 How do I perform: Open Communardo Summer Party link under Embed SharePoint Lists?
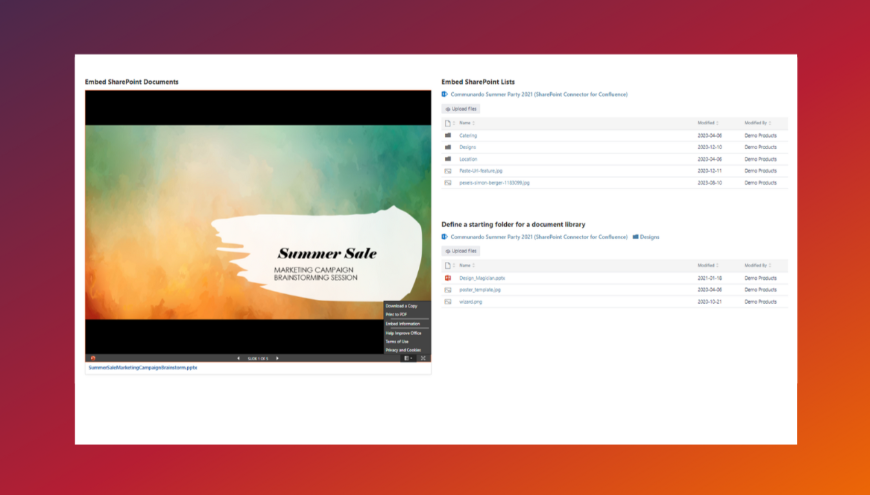(x=539, y=94)
